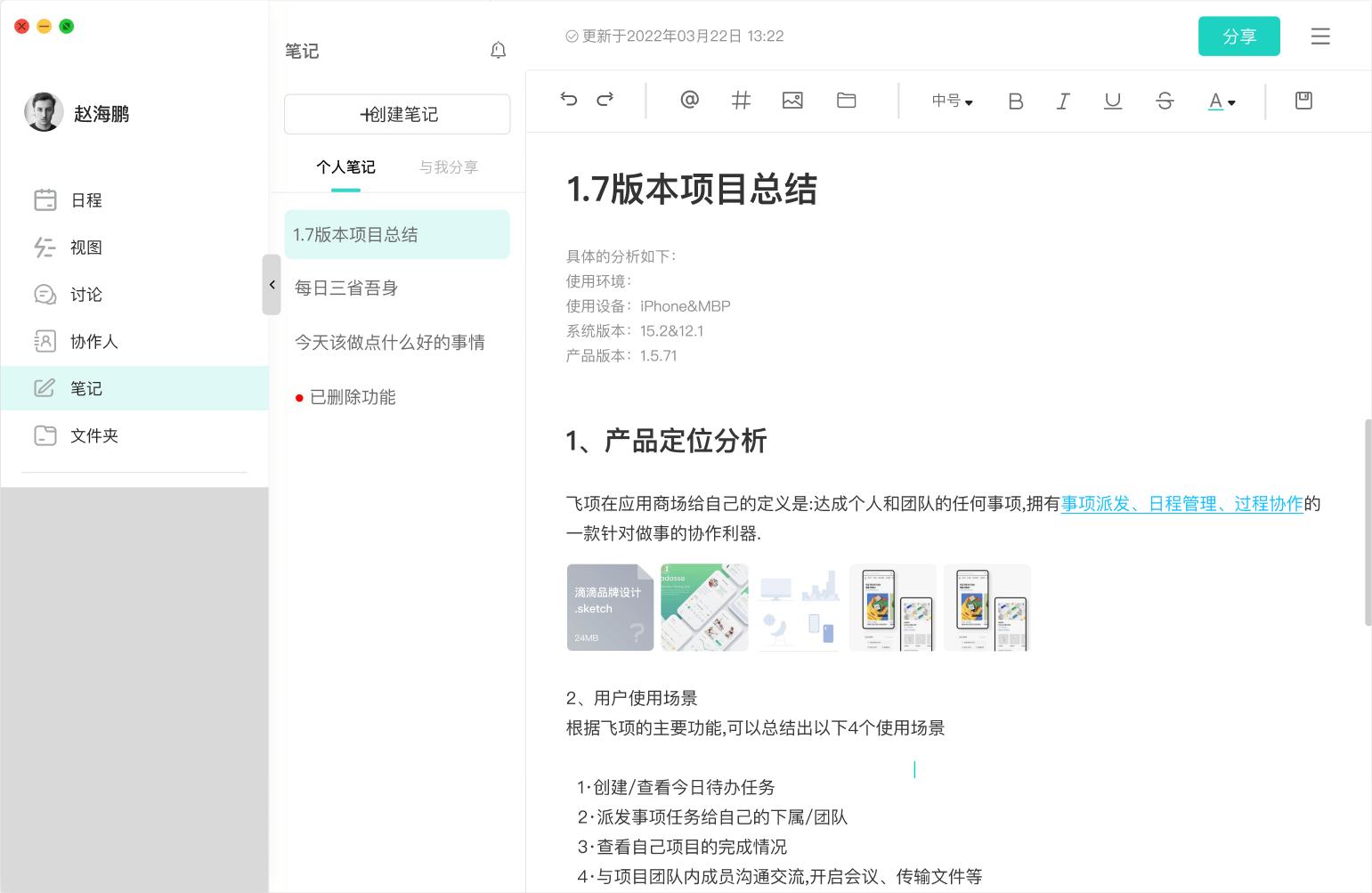Viewport: 1372px width, 893px height.
Task: Open 日程 in sidebar
Action: (x=134, y=200)
